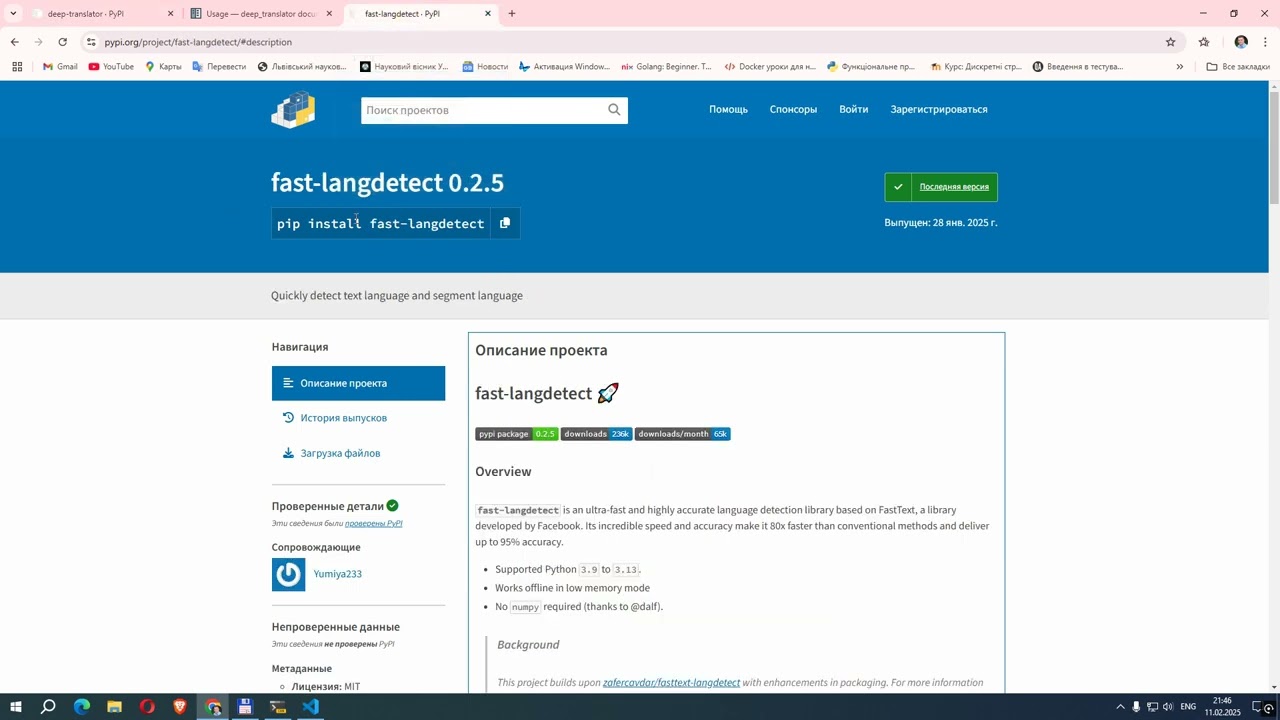Click the PyPI logo
The image size is (1280, 720).
(293, 110)
